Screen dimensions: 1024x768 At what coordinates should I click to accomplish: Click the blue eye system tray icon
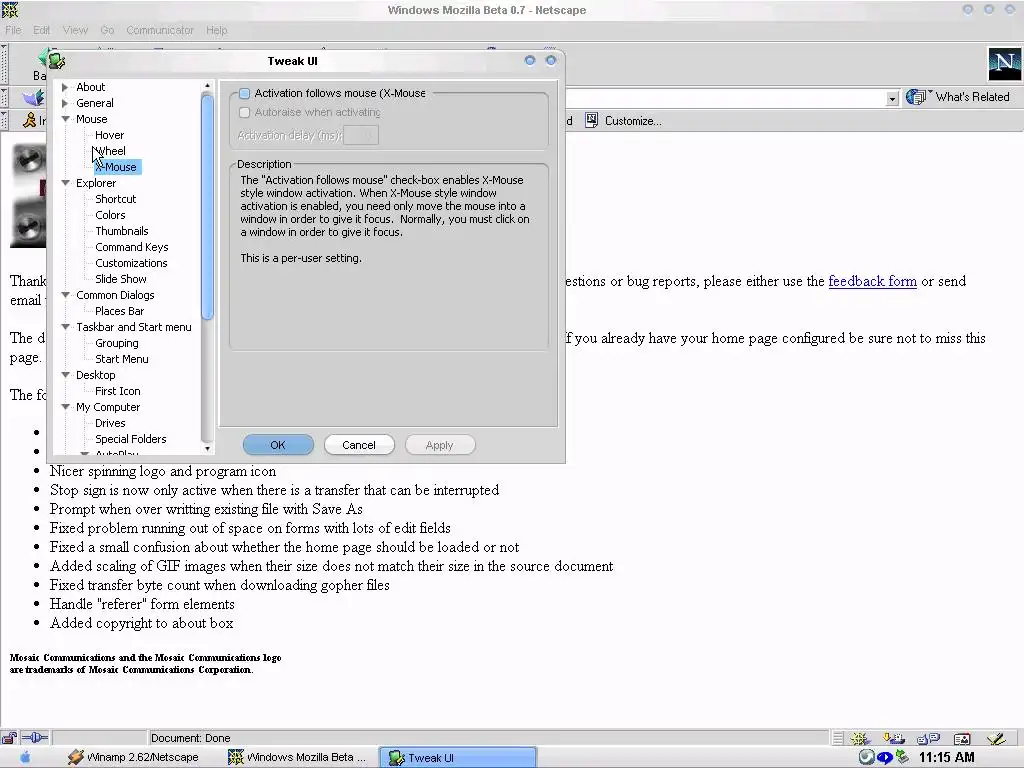point(885,758)
